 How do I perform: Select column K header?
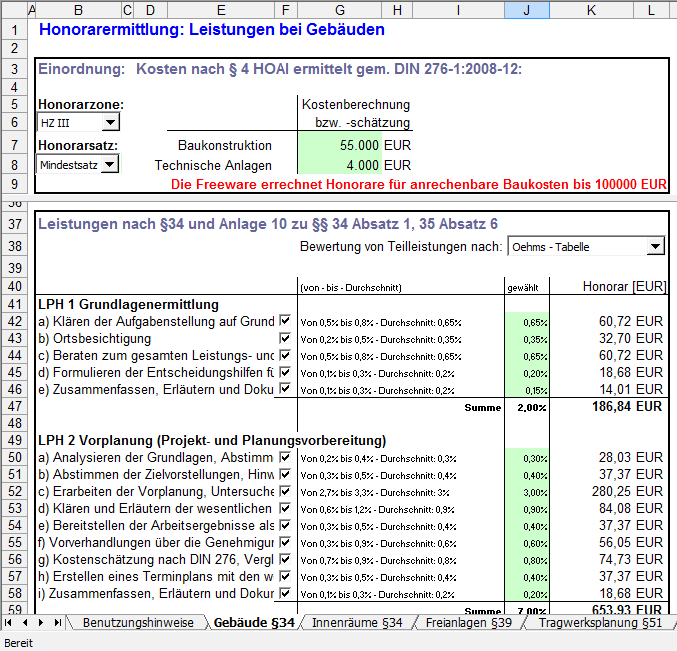pos(592,10)
